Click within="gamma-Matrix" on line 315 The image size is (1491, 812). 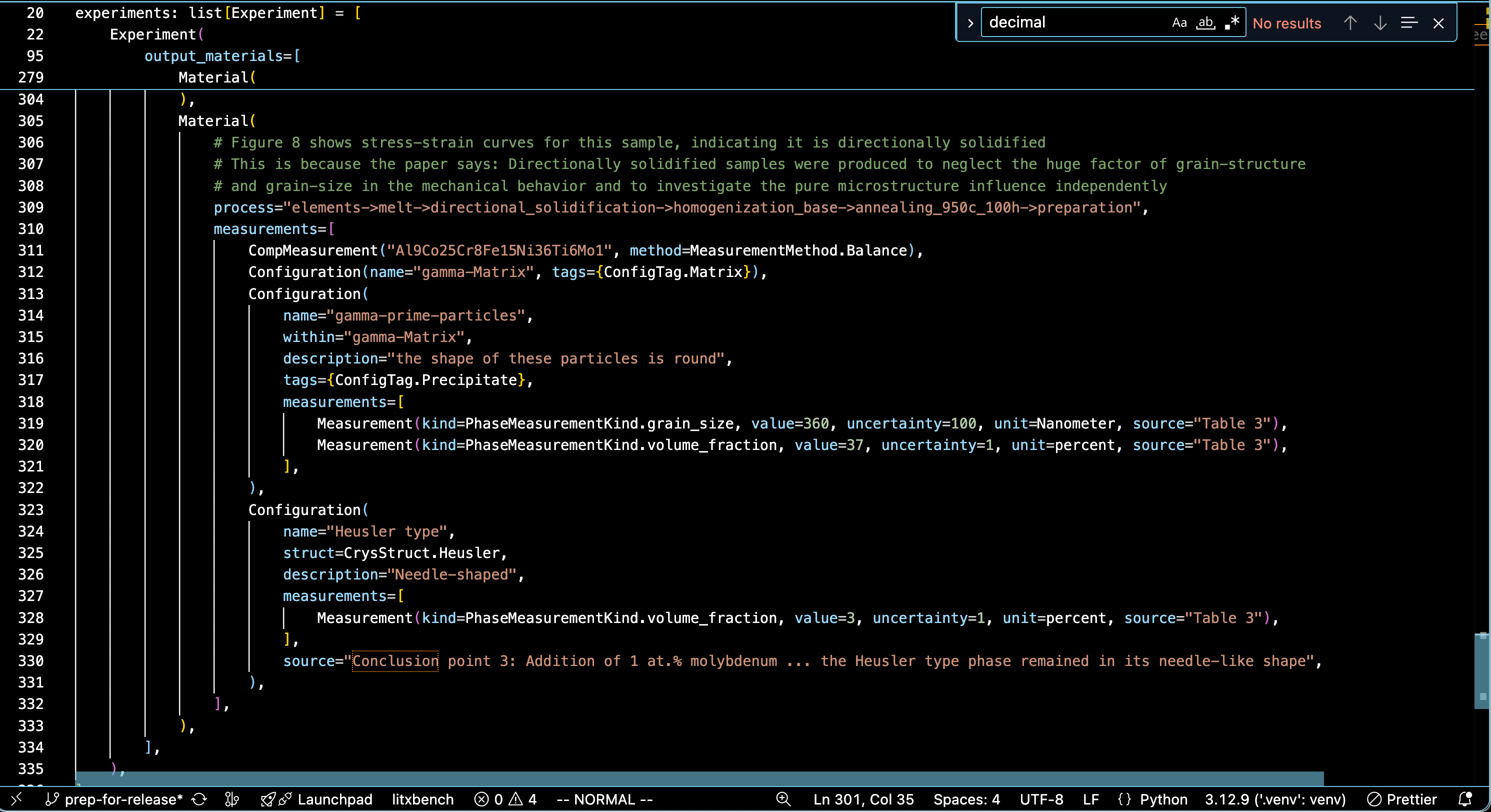coord(373,336)
